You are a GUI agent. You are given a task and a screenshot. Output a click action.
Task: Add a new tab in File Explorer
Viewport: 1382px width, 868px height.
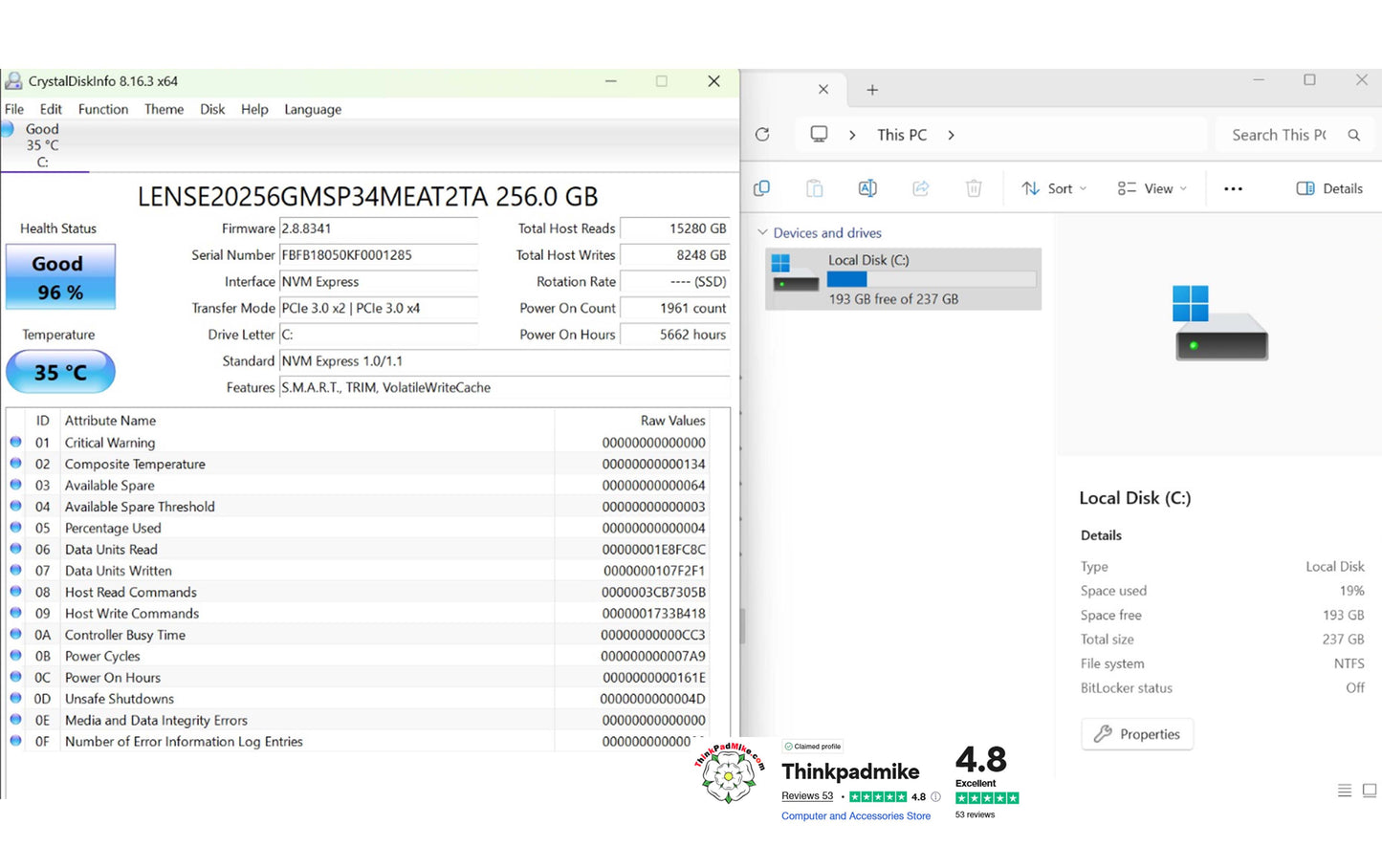[872, 89]
